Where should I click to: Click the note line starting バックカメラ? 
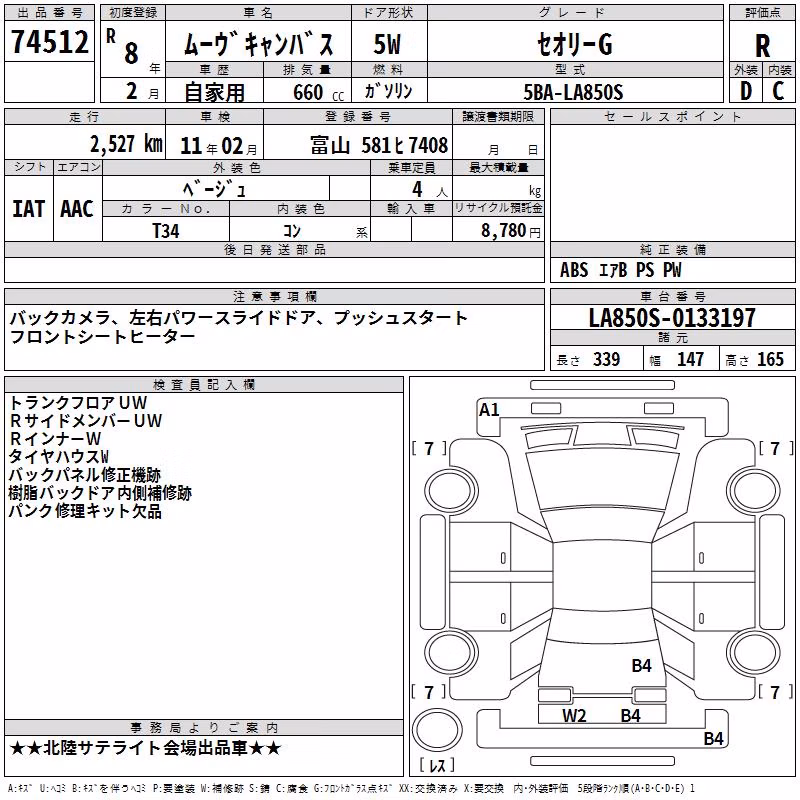(x=238, y=318)
